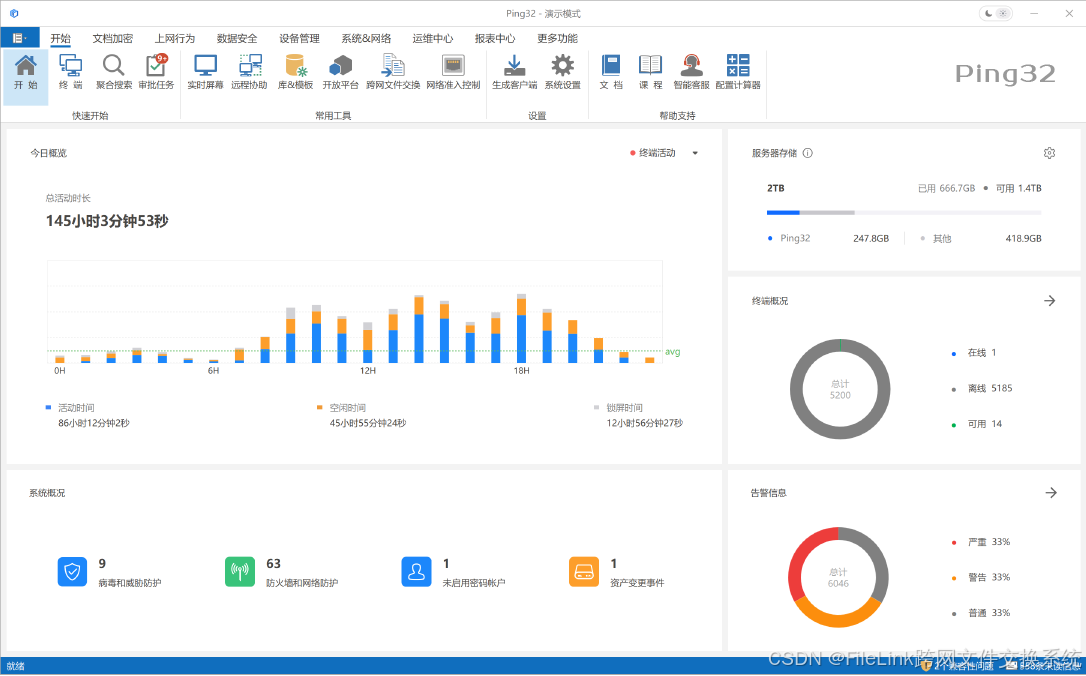The height and width of the screenshot is (676, 1086).
Task: Click 资产变更事件 drive icon
Action: [584, 572]
